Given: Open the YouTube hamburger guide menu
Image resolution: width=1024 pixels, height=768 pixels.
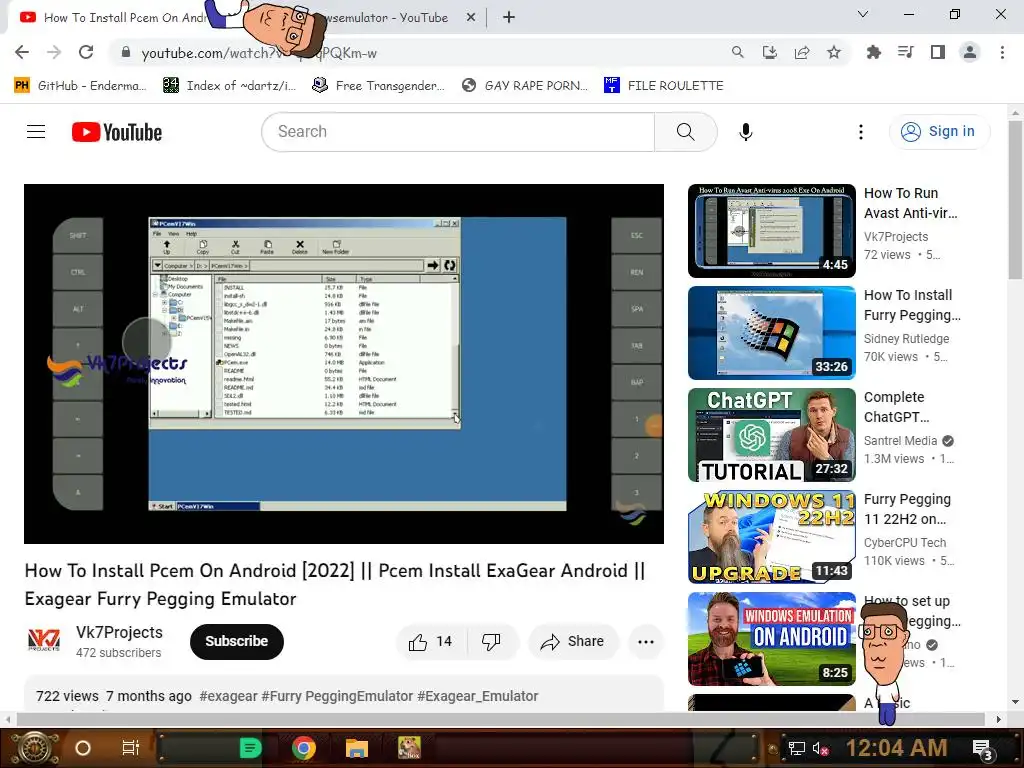Looking at the screenshot, I should (x=36, y=132).
